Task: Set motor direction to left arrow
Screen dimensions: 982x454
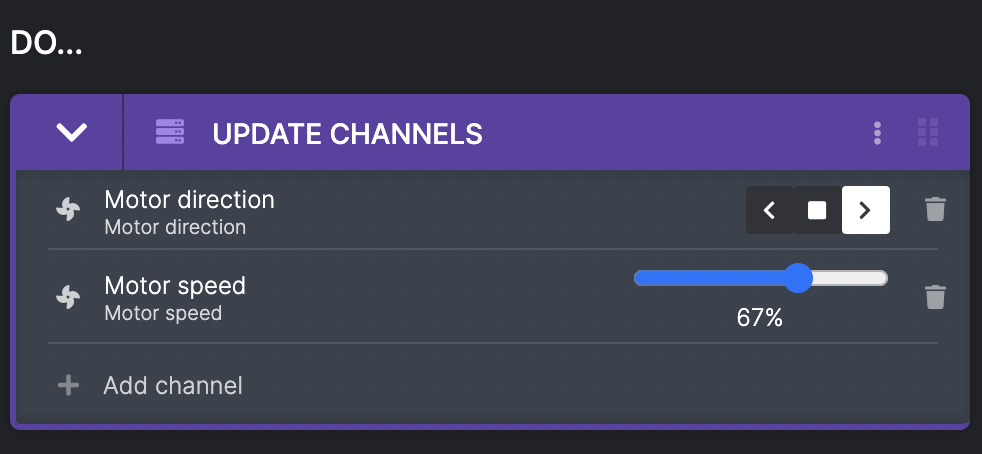Action: click(770, 210)
